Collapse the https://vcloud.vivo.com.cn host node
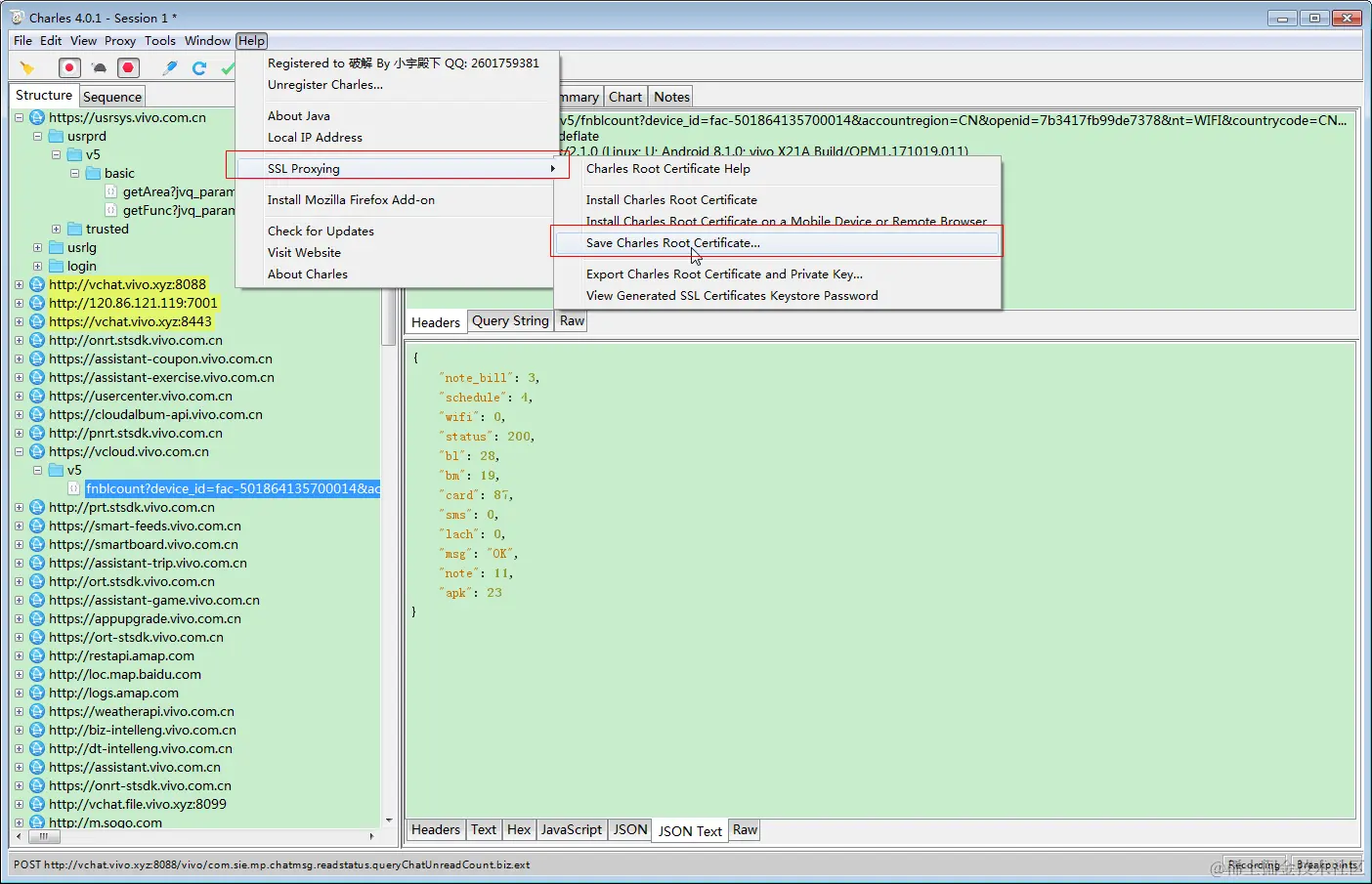 pos(19,451)
